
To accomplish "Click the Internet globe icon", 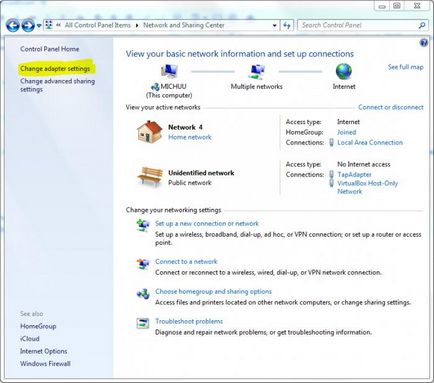I will click(x=344, y=71).
